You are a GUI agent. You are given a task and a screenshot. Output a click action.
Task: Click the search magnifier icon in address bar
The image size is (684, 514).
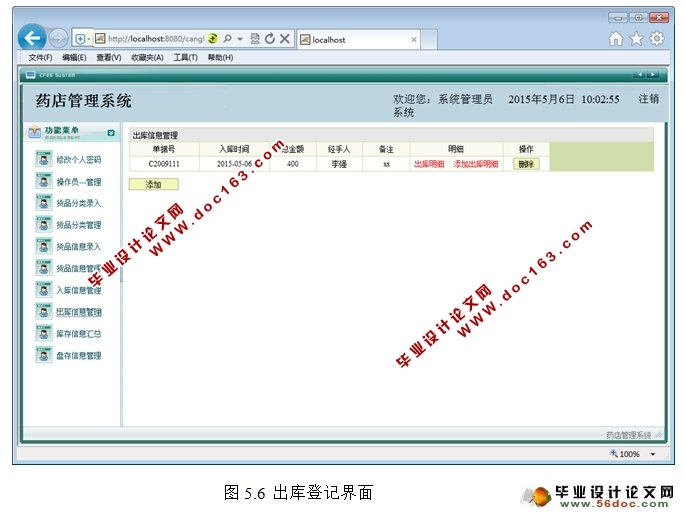tap(227, 39)
